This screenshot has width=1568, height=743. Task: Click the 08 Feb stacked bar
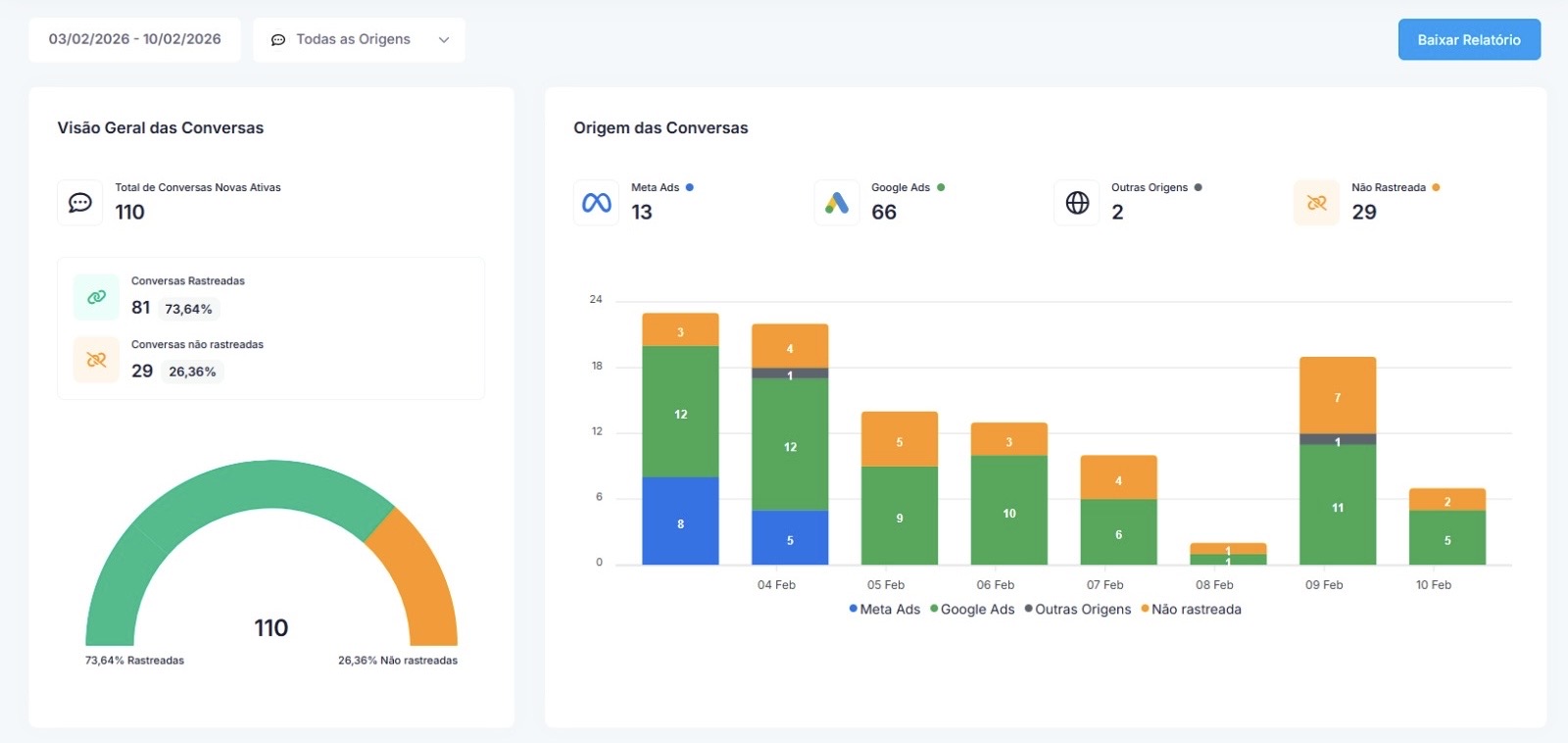point(1228,554)
